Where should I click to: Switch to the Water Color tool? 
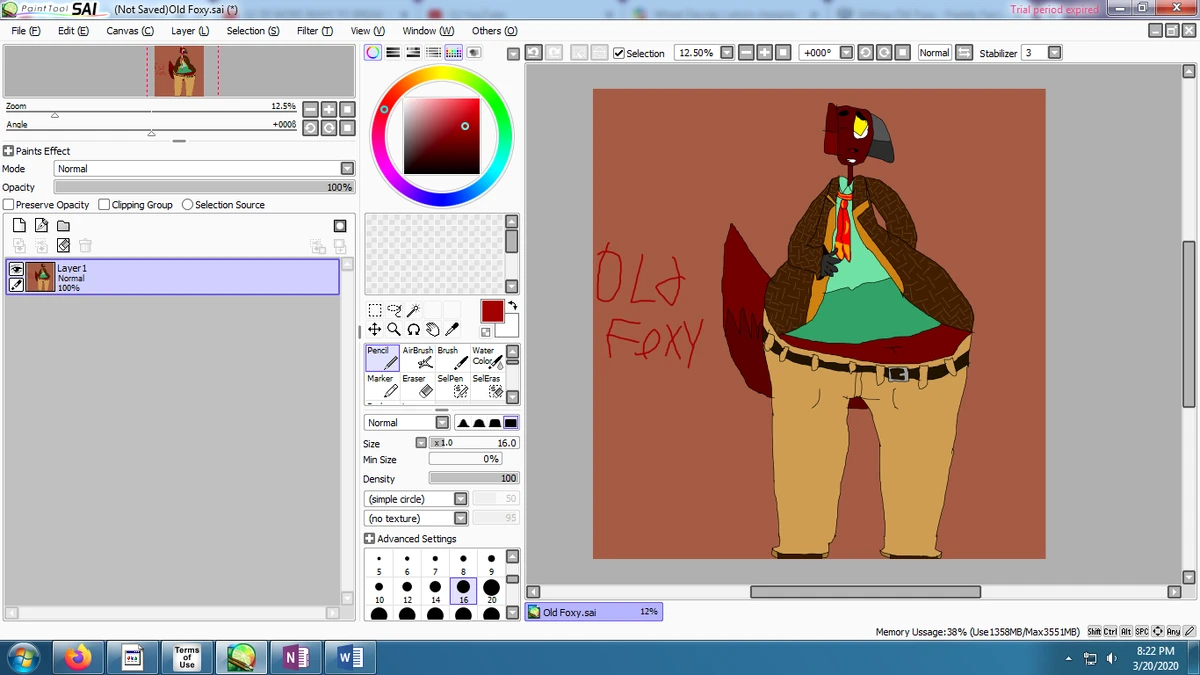coord(487,356)
